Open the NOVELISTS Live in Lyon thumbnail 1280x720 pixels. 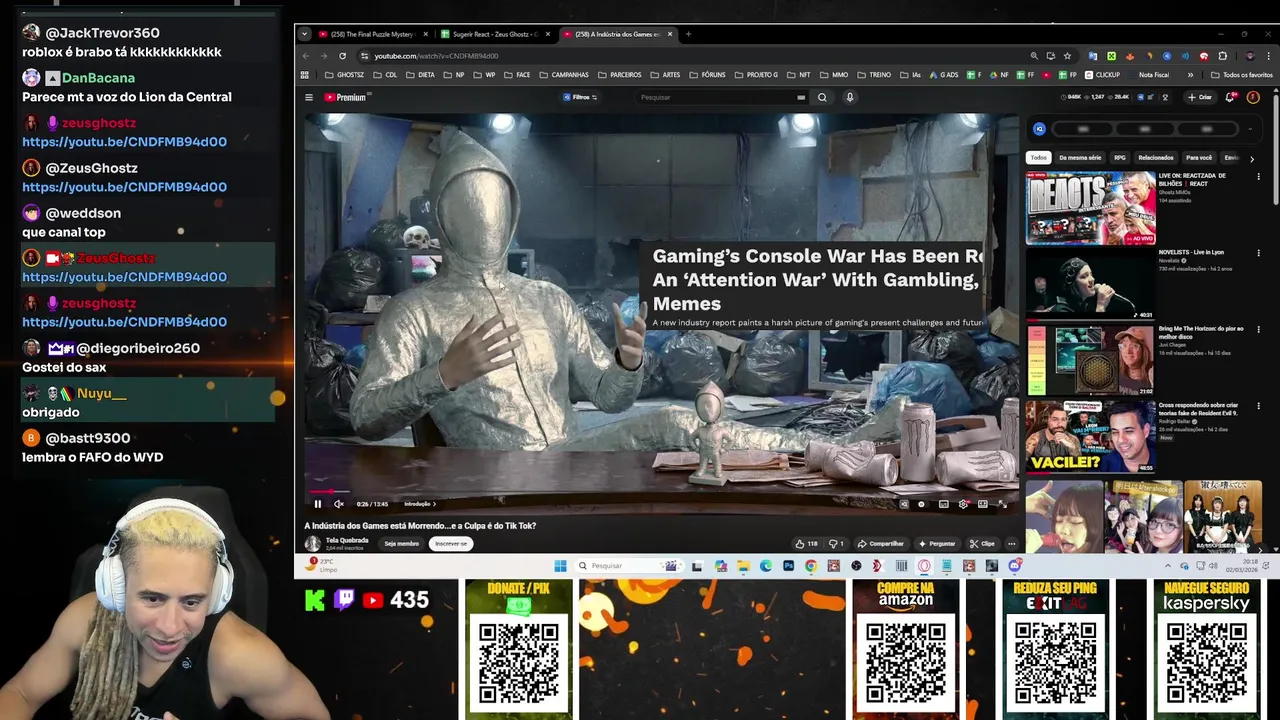pyautogui.click(x=1090, y=283)
